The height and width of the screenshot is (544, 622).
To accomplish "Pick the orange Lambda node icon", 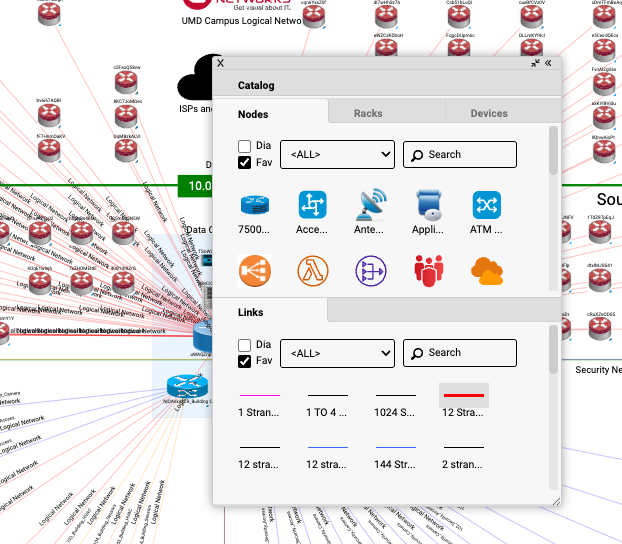I will (313, 270).
